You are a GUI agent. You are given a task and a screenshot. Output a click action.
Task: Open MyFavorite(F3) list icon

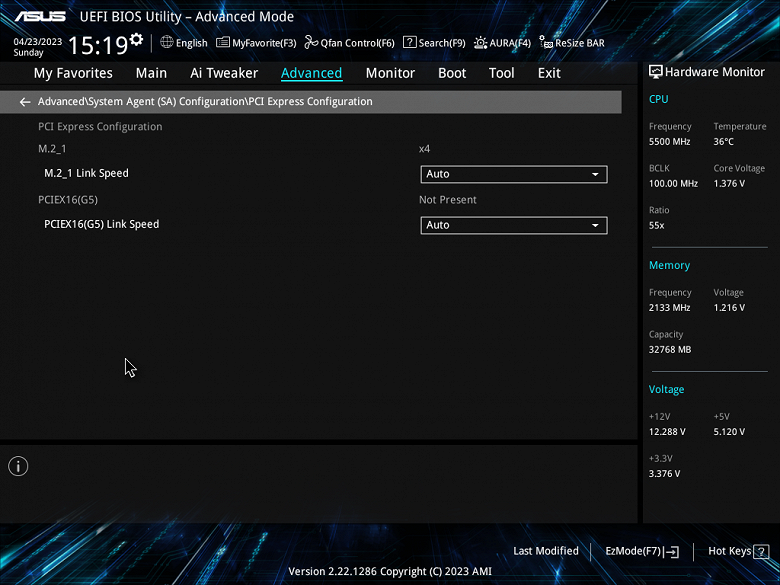(x=223, y=42)
